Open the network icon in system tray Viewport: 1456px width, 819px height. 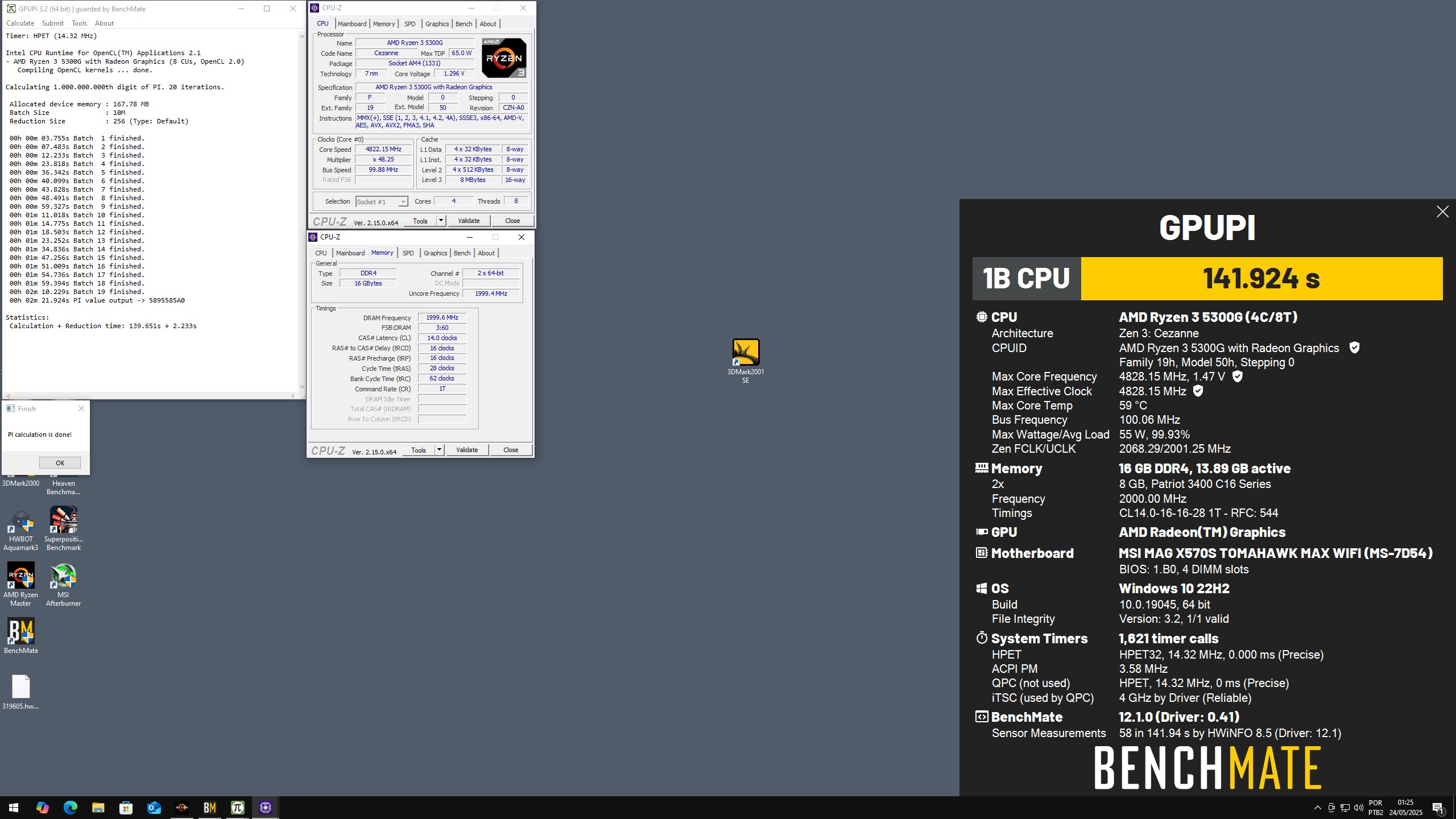(1345, 808)
